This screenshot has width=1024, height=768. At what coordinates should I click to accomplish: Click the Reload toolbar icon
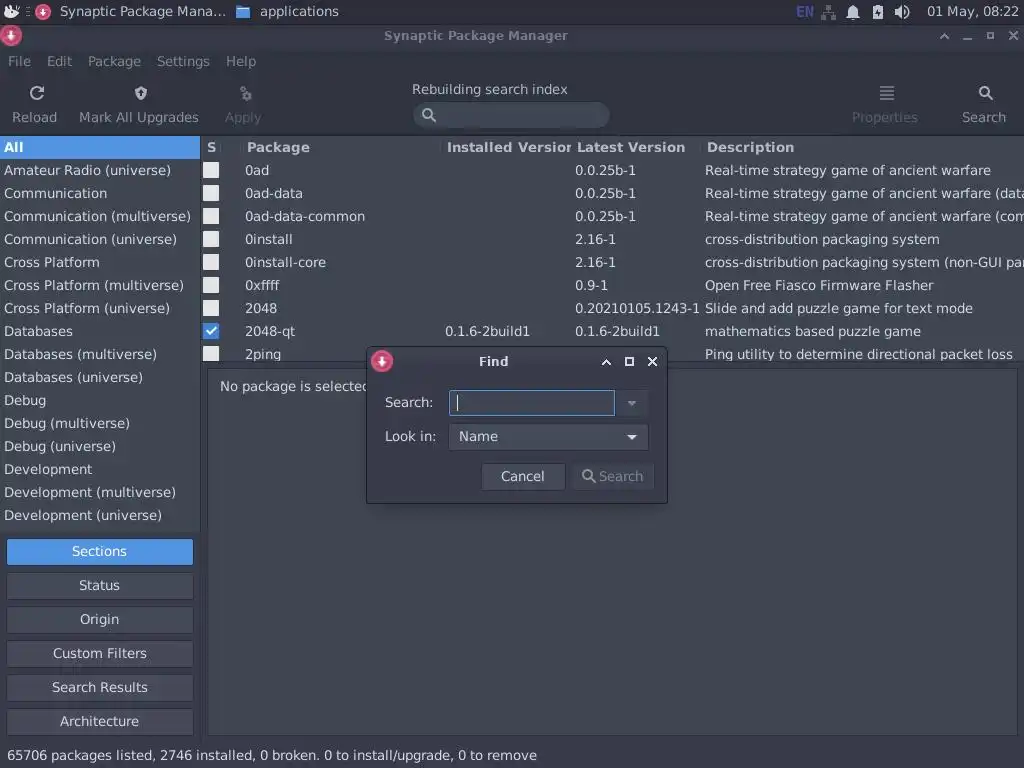coord(37,93)
